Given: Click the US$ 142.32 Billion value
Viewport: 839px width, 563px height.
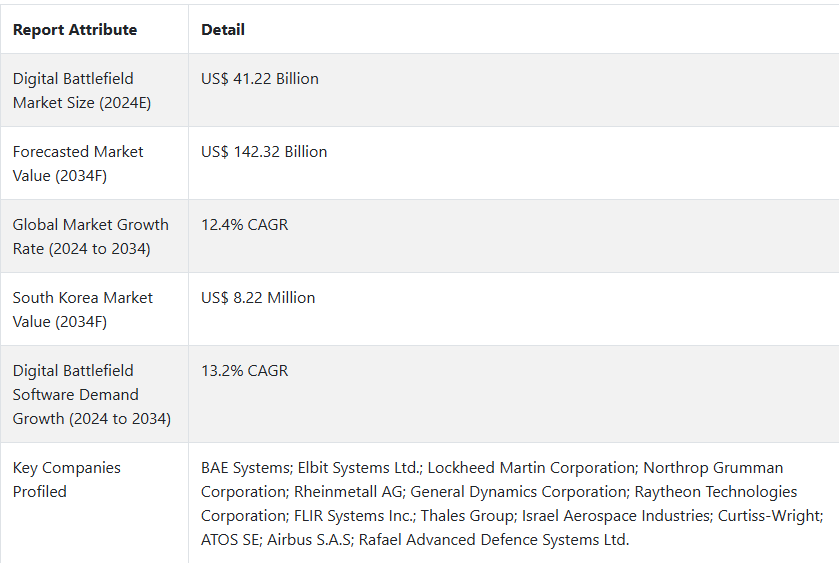Looking at the screenshot, I should pos(264,152).
